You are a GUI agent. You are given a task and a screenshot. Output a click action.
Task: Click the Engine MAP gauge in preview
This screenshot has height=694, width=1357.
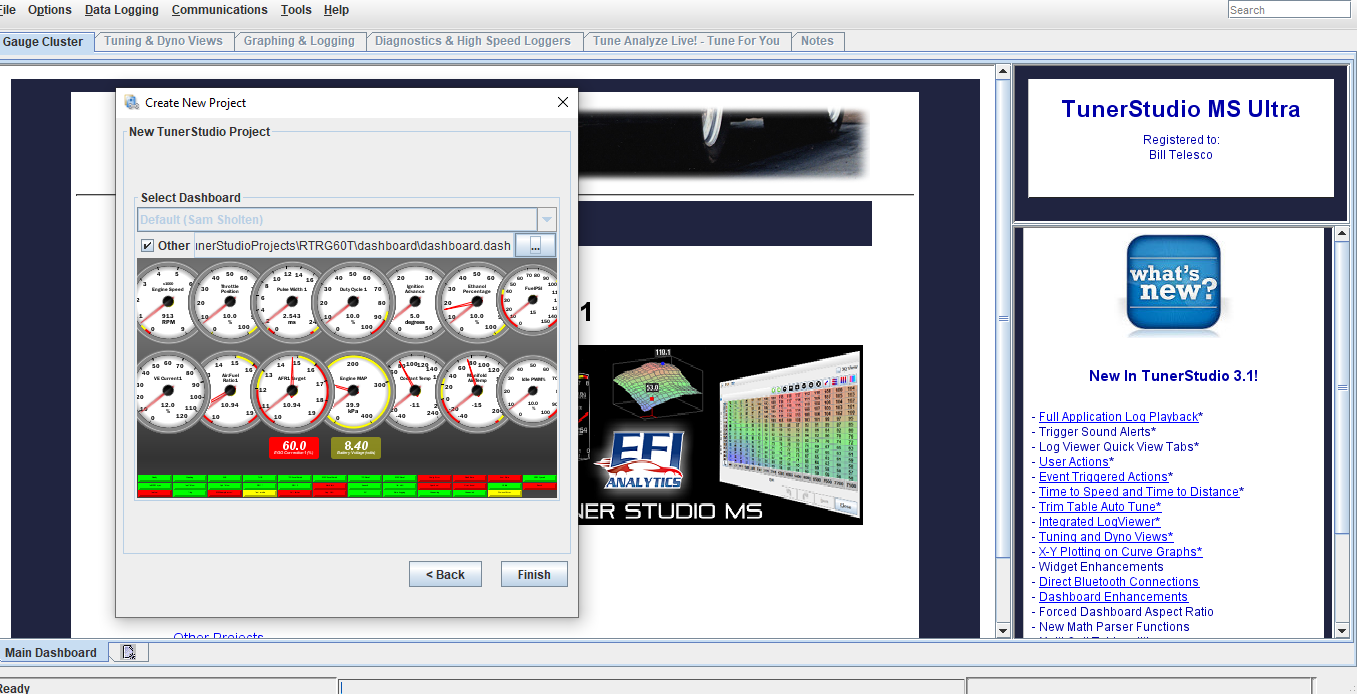353,390
